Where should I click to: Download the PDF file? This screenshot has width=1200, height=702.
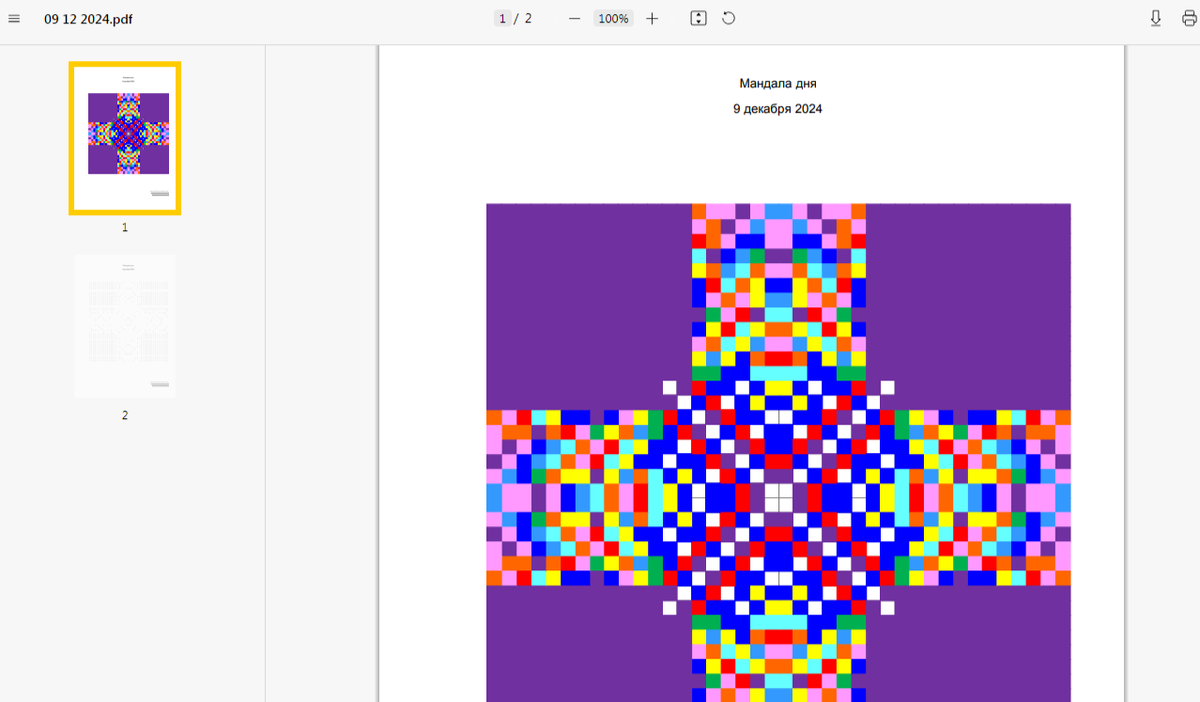1156,18
